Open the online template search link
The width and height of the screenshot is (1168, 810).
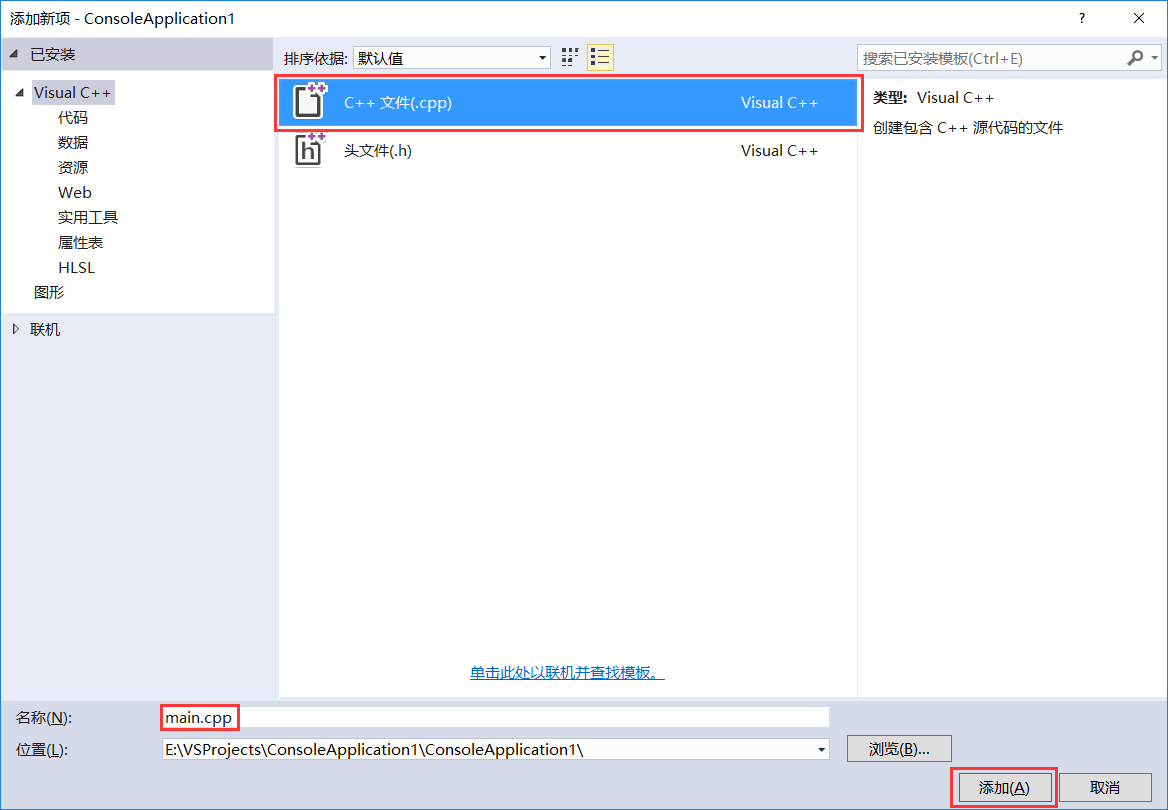pyautogui.click(x=567, y=672)
